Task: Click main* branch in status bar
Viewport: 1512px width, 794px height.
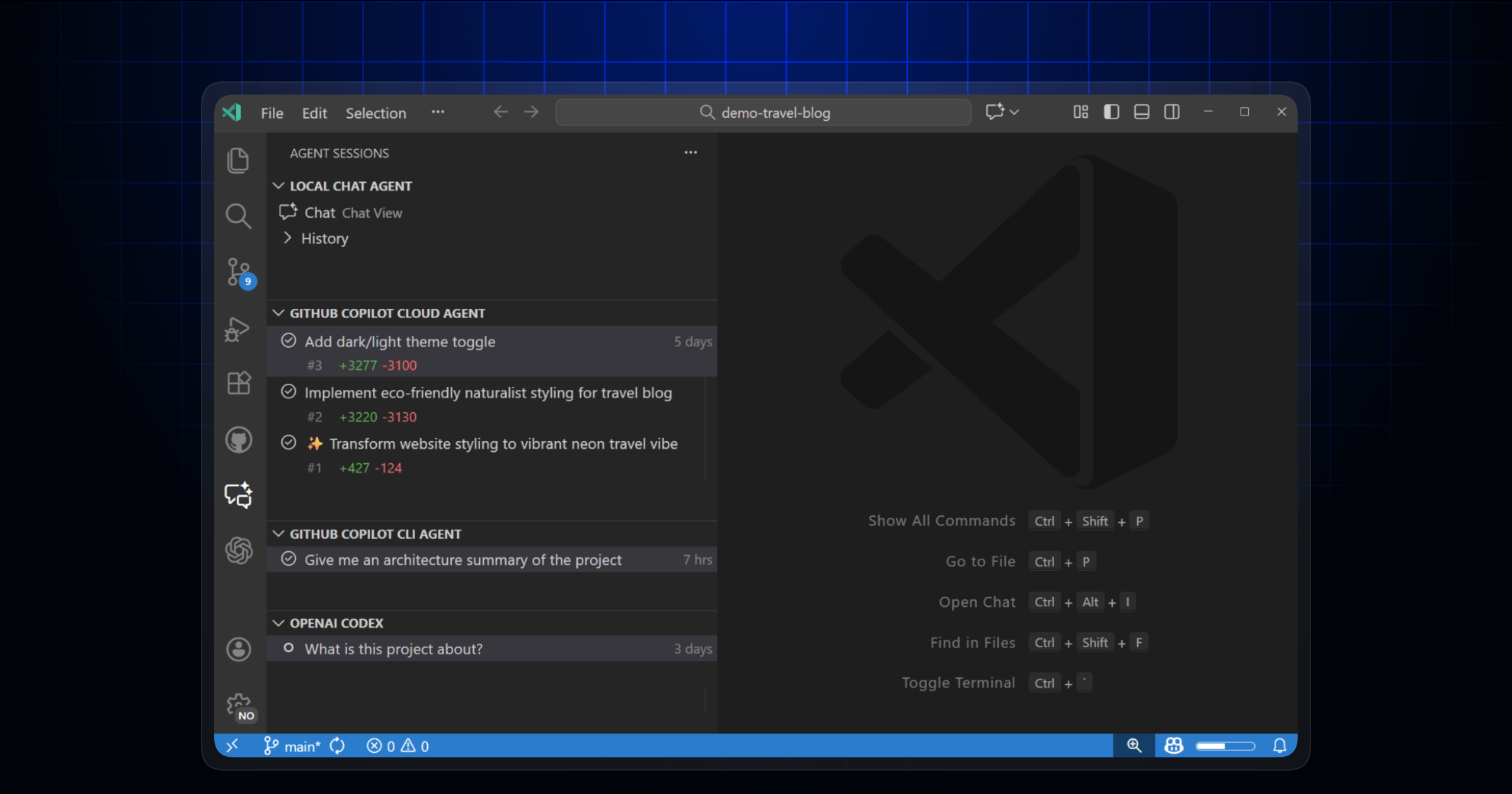Action: point(294,745)
